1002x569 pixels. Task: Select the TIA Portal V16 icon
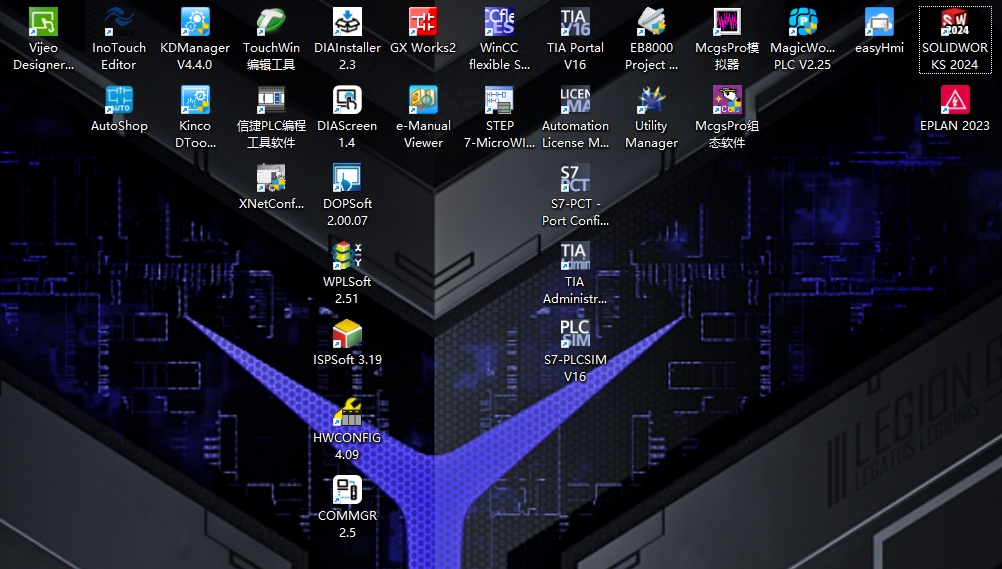tap(575, 22)
